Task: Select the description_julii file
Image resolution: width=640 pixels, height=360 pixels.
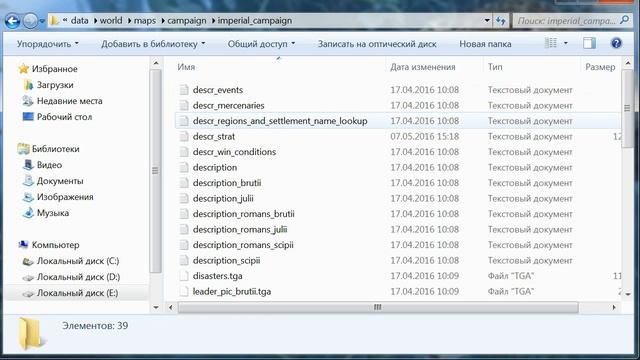Action: click(x=223, y=198)
